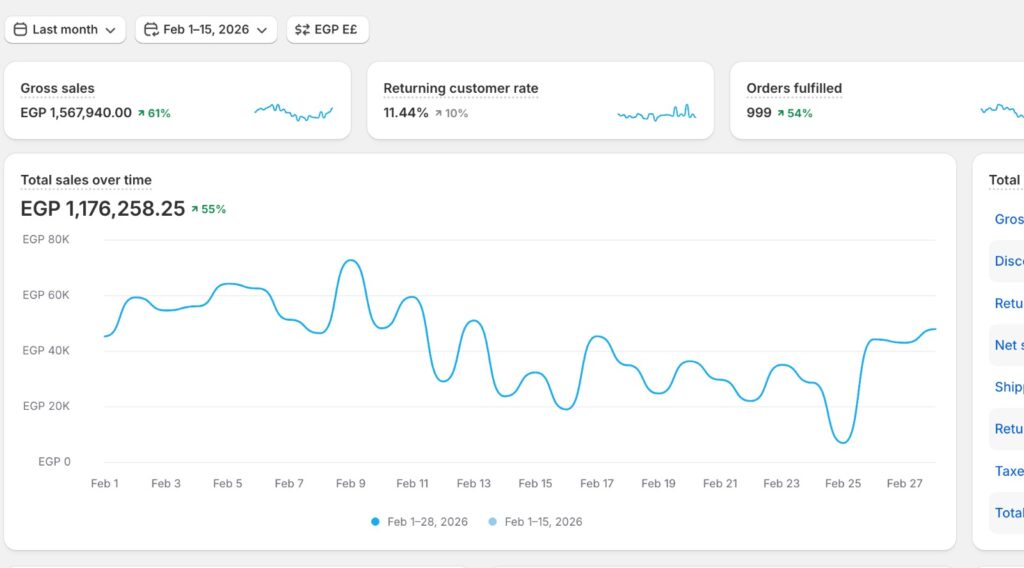Click the chevron arrow next to Feb 1–15, 2026
The height and width of the screenshot is (568, 1024).
pyautogui.click(x=262, y=30)
